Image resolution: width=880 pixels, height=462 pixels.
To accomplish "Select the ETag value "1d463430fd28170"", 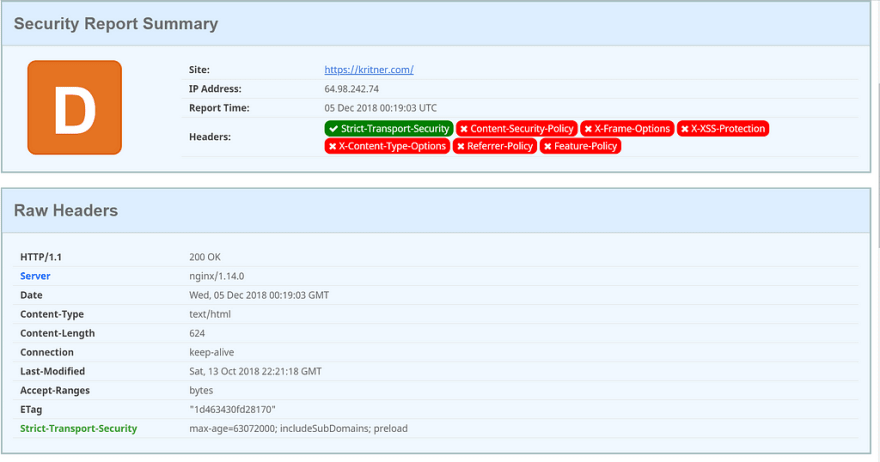I will 232,409.
